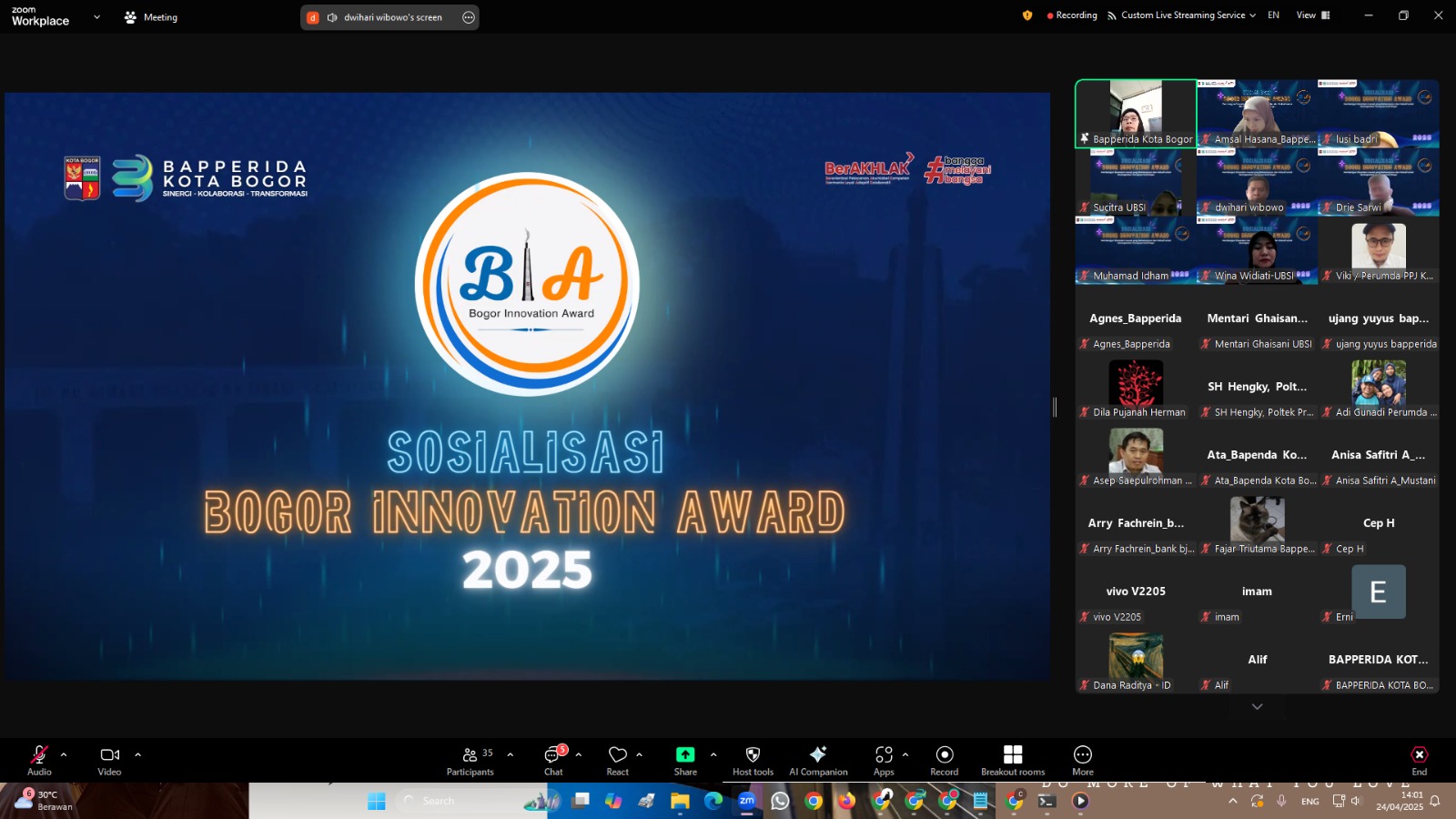The height and width of the screenshot is (819, 1456).
Task: Select Drie Sarwi video tile
Action: pos(1379,182)
